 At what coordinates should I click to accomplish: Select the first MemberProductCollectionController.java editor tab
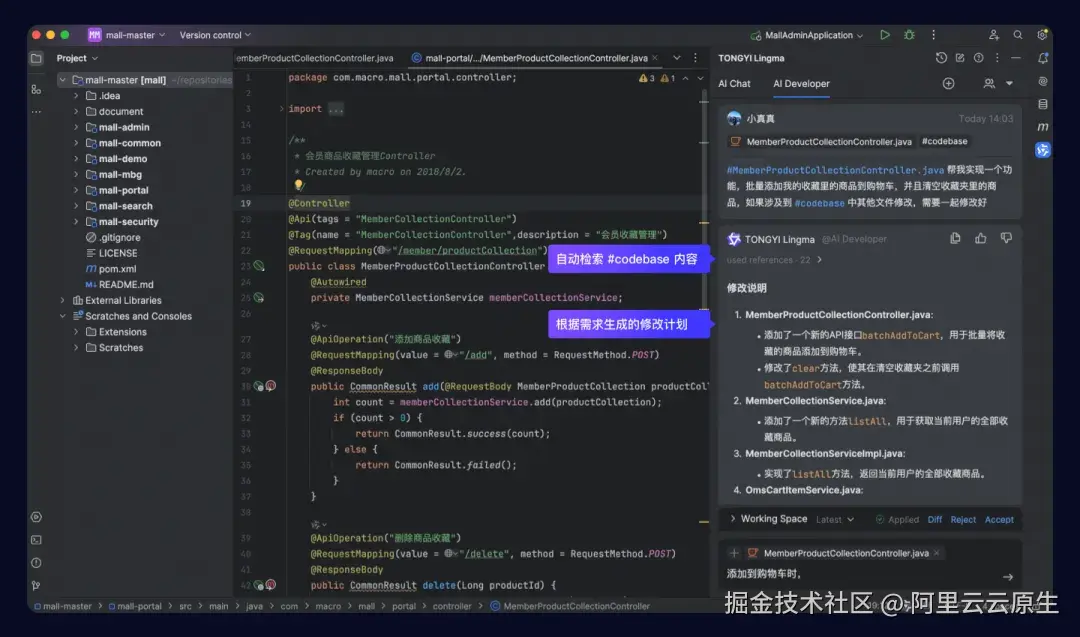point(315,58)
